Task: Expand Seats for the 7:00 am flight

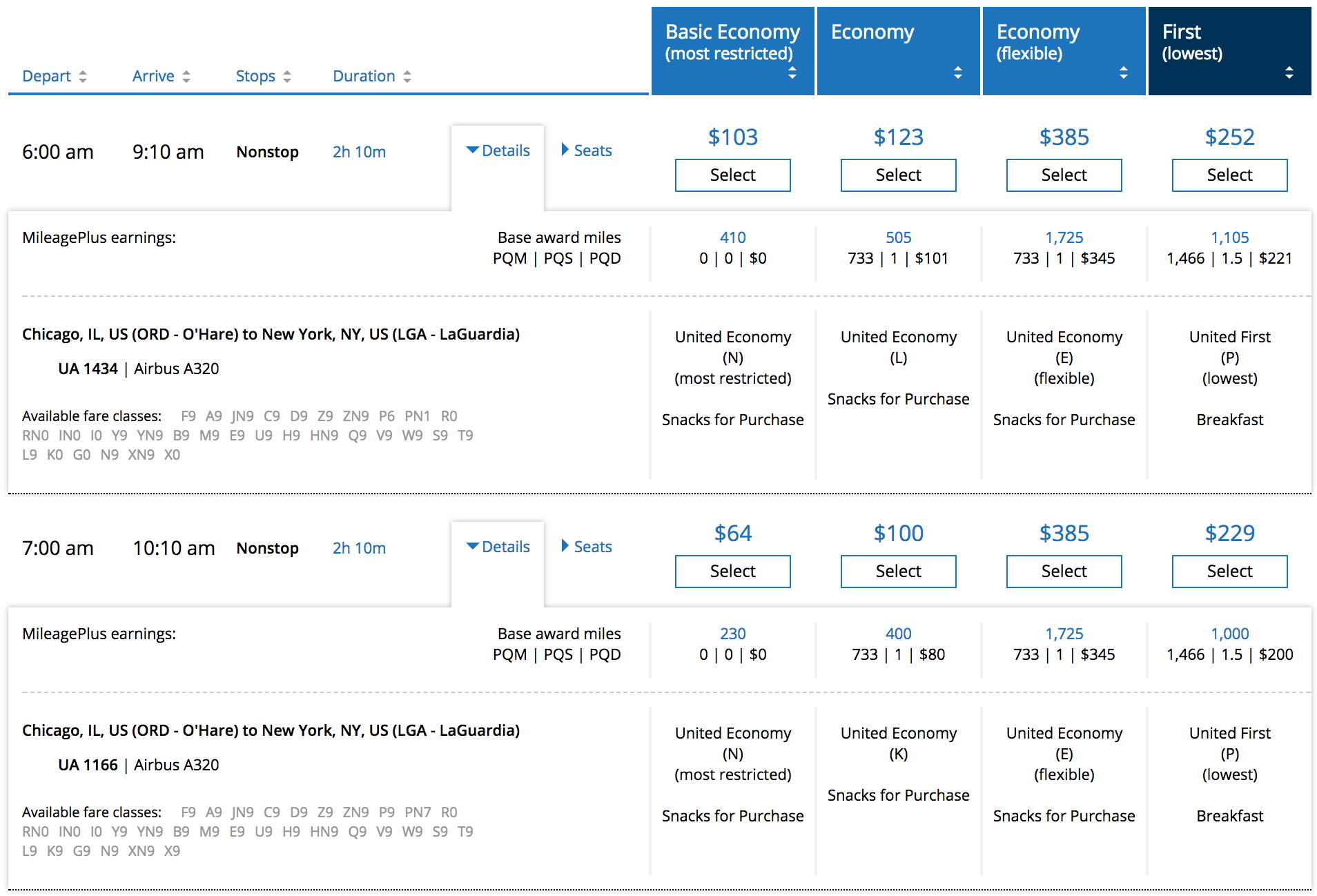Action: coord(587,547)
